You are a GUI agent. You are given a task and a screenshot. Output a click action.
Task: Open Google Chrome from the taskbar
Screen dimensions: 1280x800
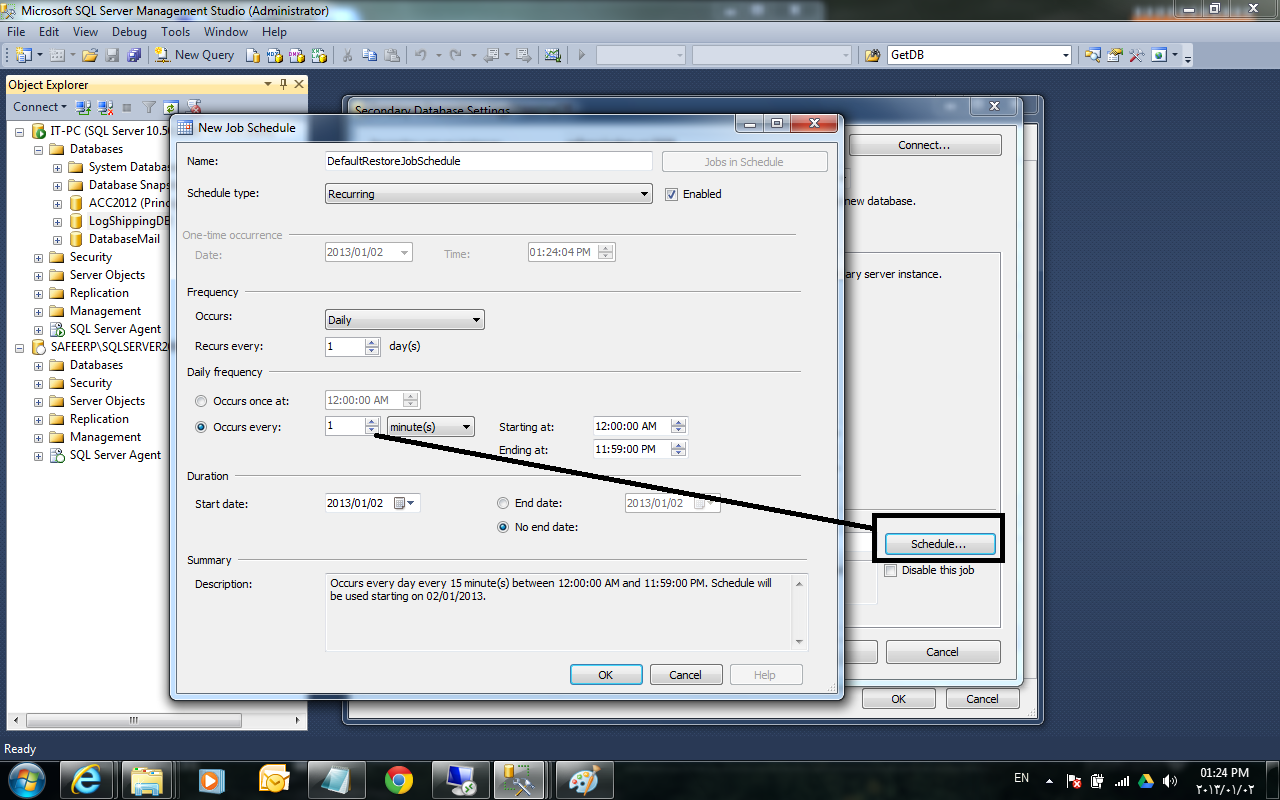tap(399, 780)
